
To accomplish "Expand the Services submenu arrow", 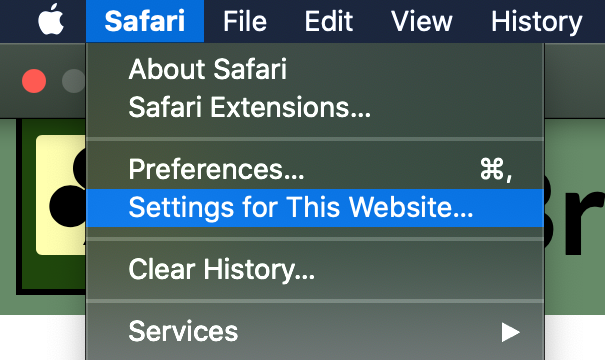I will tap(510, 332).
